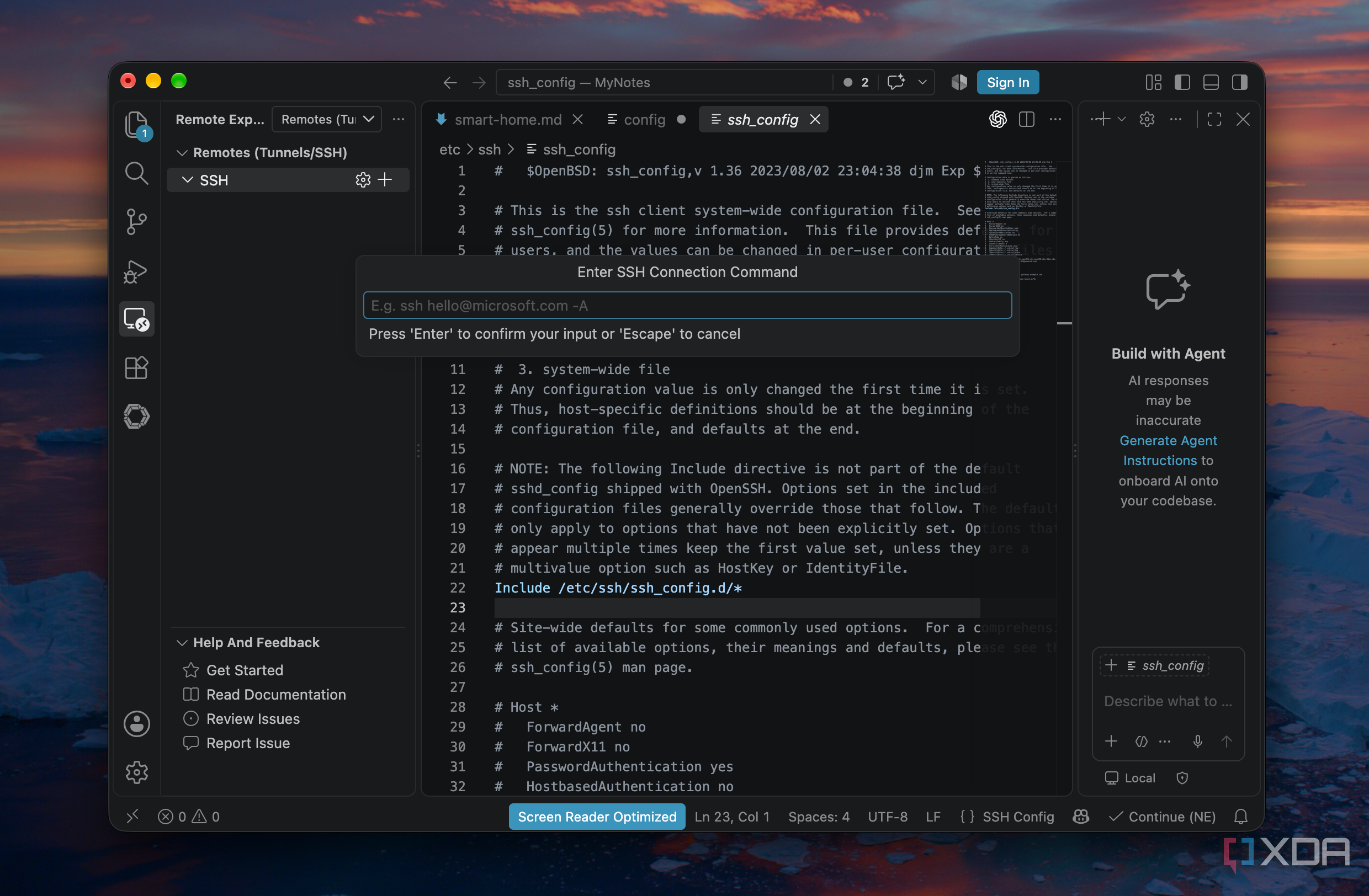Click the SSH config gear icon
1369x896 pixels.
[363, 180]
